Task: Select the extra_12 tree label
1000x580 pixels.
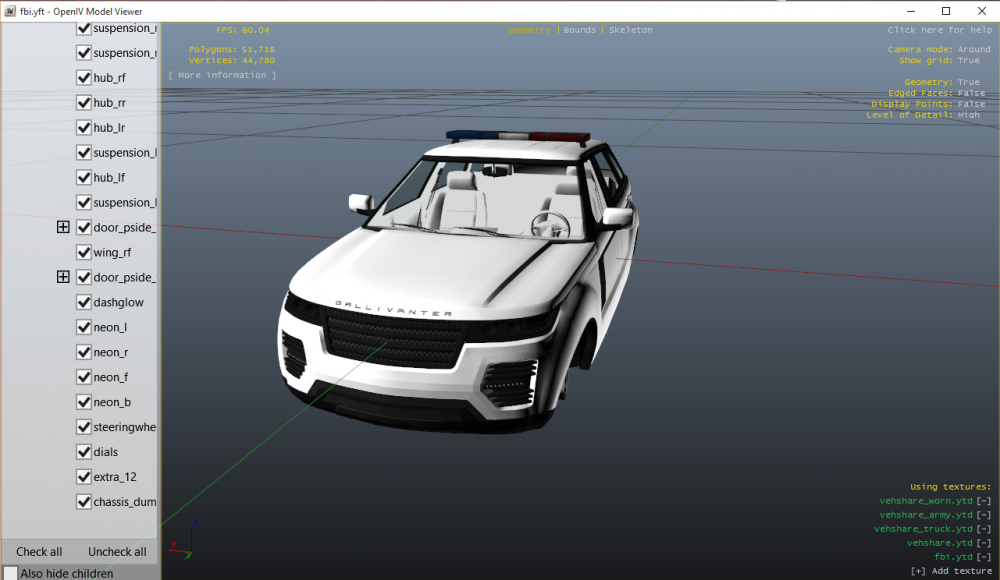Action: pos(115,477)
